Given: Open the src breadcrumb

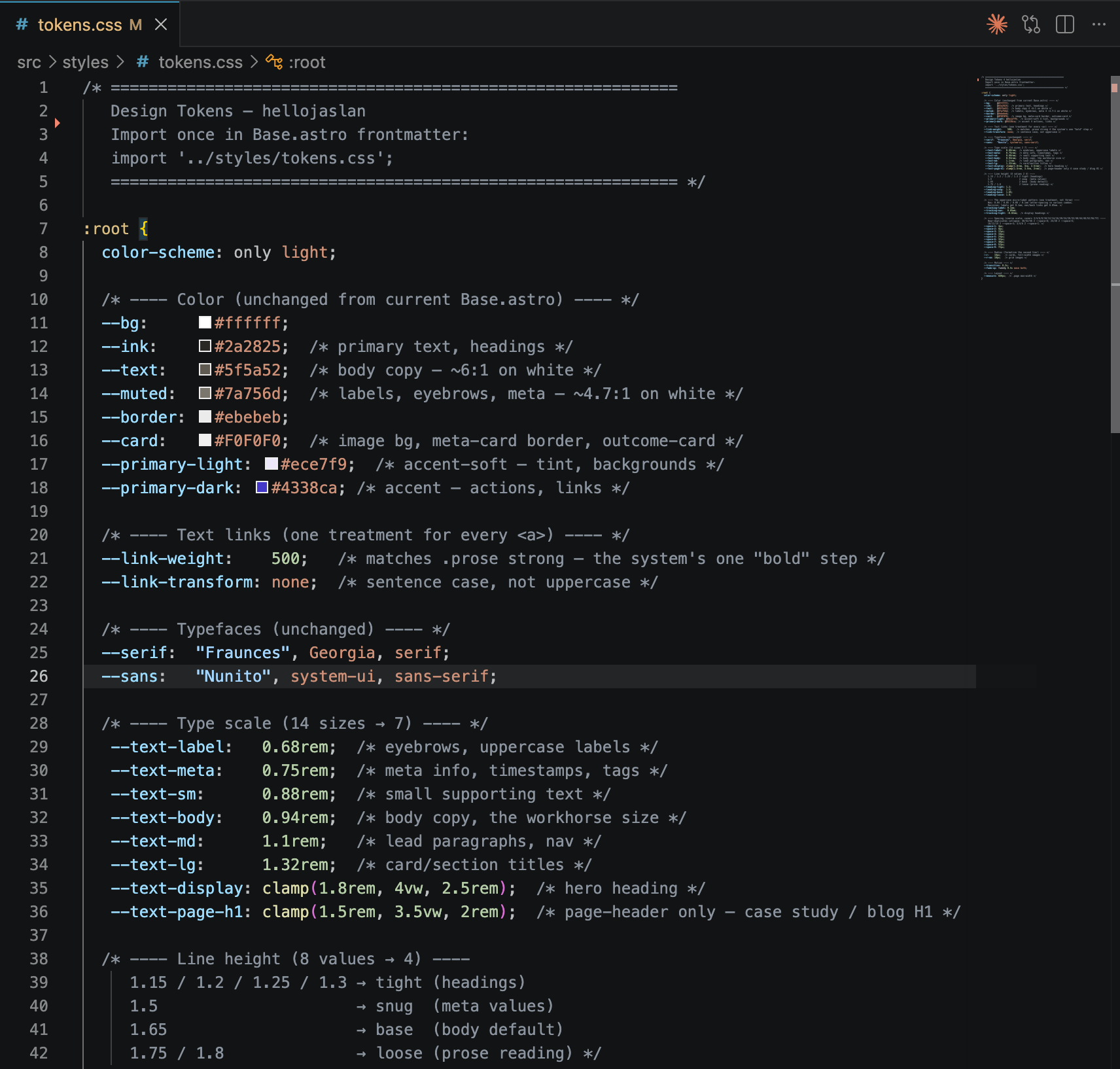Looking at the screenshot, I should 29,62.
